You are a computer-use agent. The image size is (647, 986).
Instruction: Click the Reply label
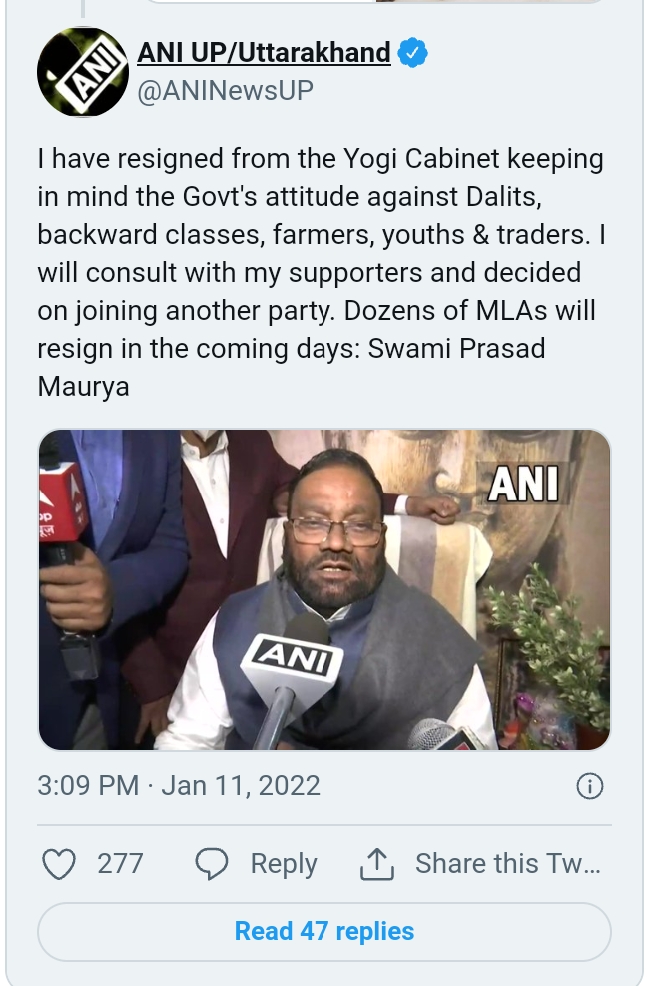(x=284, y=863)
